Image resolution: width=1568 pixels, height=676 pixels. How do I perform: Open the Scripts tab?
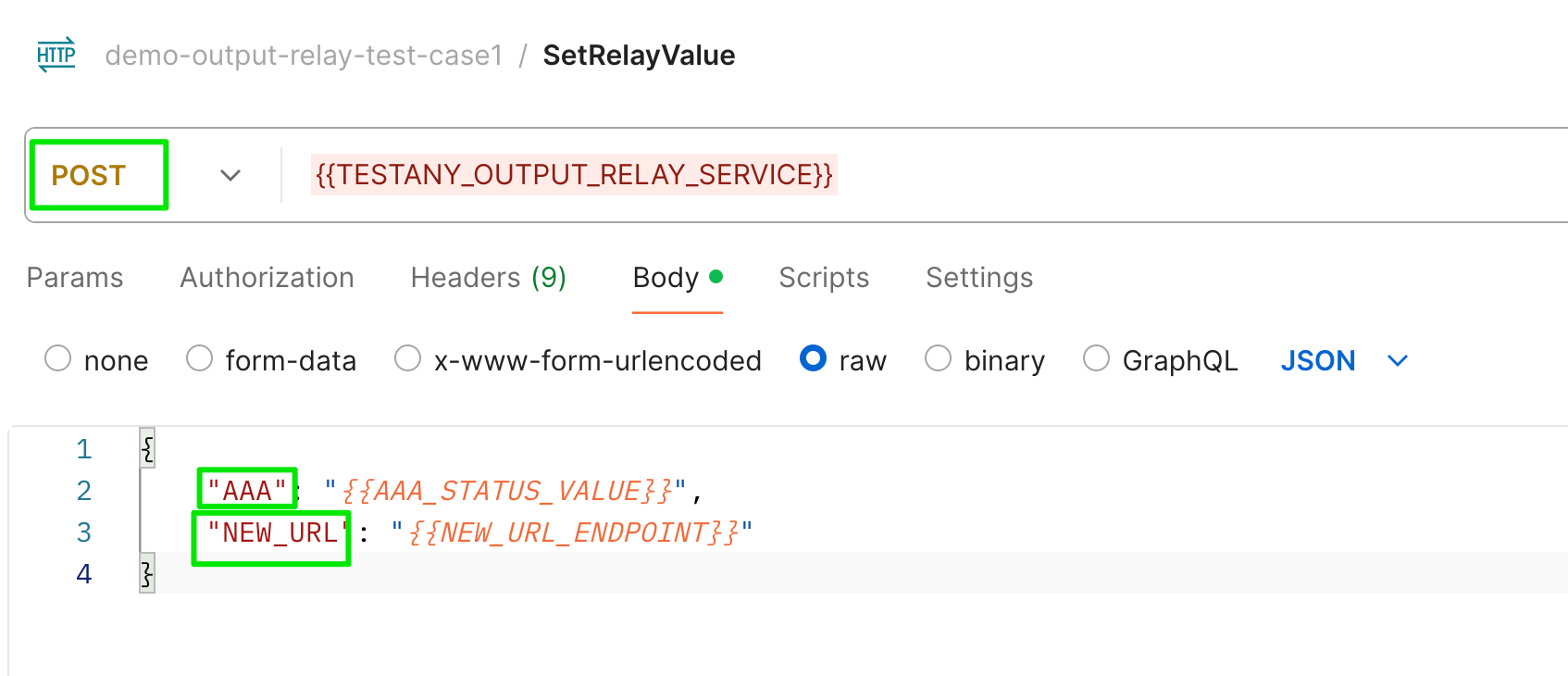pyautogui.click(x=825, y=278)
